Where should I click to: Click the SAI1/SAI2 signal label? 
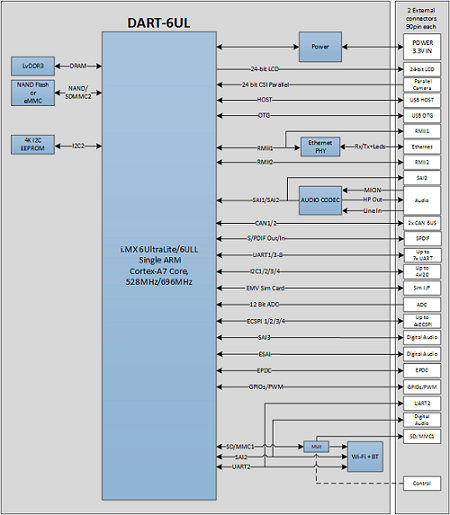tap(266, 200)
